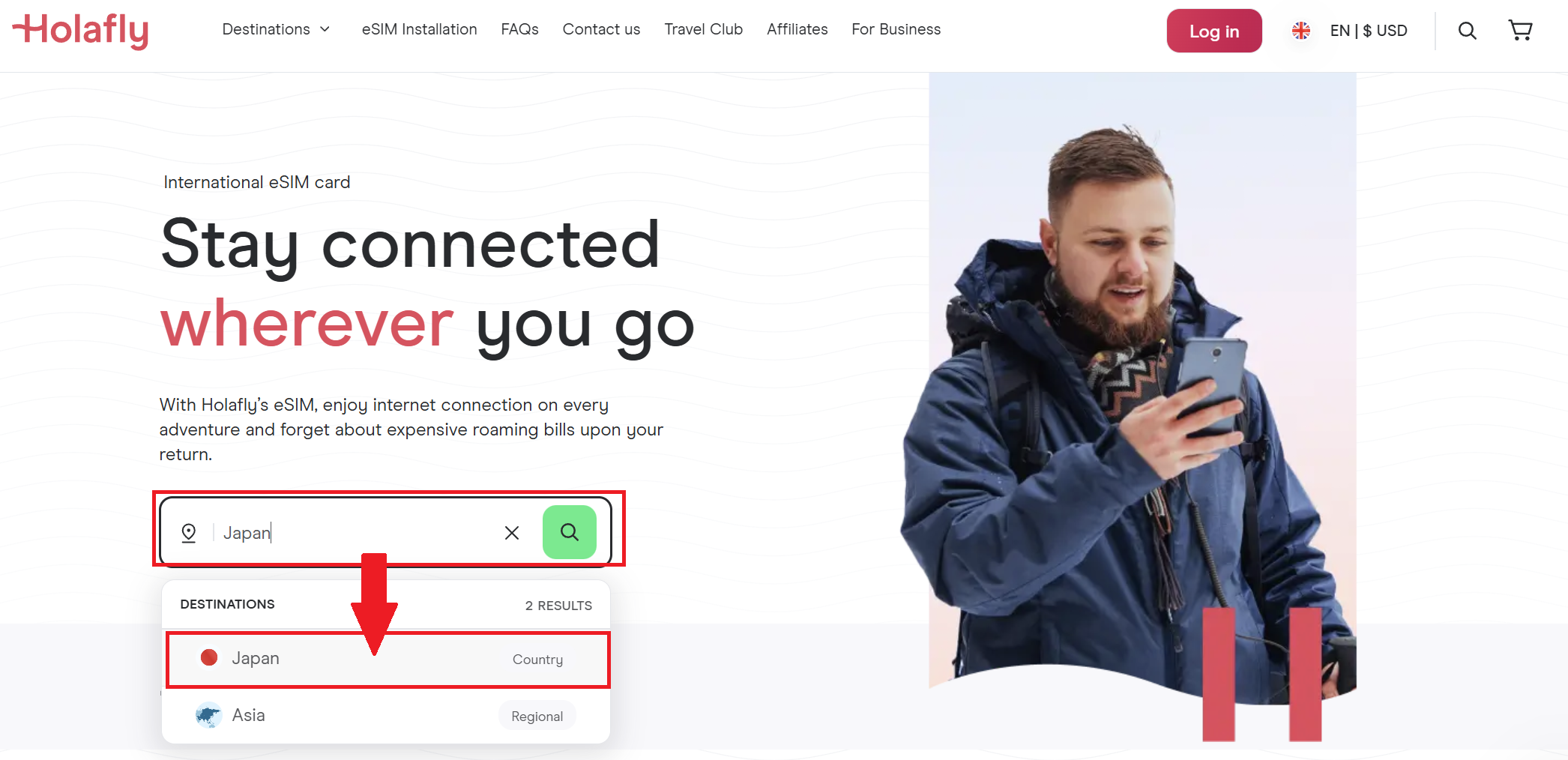The image size is (1568, 760).
Task: Click the green search button
Action: click(x=570, y=532)
